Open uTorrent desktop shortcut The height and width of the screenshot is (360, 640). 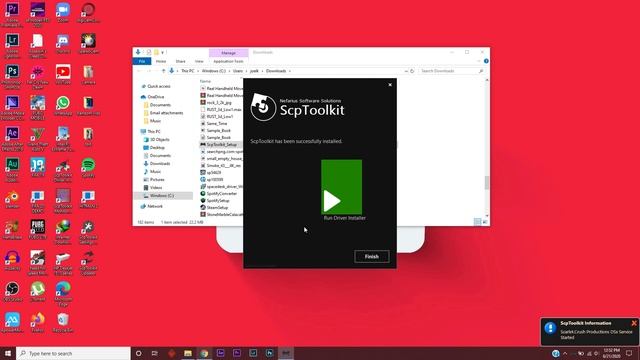point(38,291)
